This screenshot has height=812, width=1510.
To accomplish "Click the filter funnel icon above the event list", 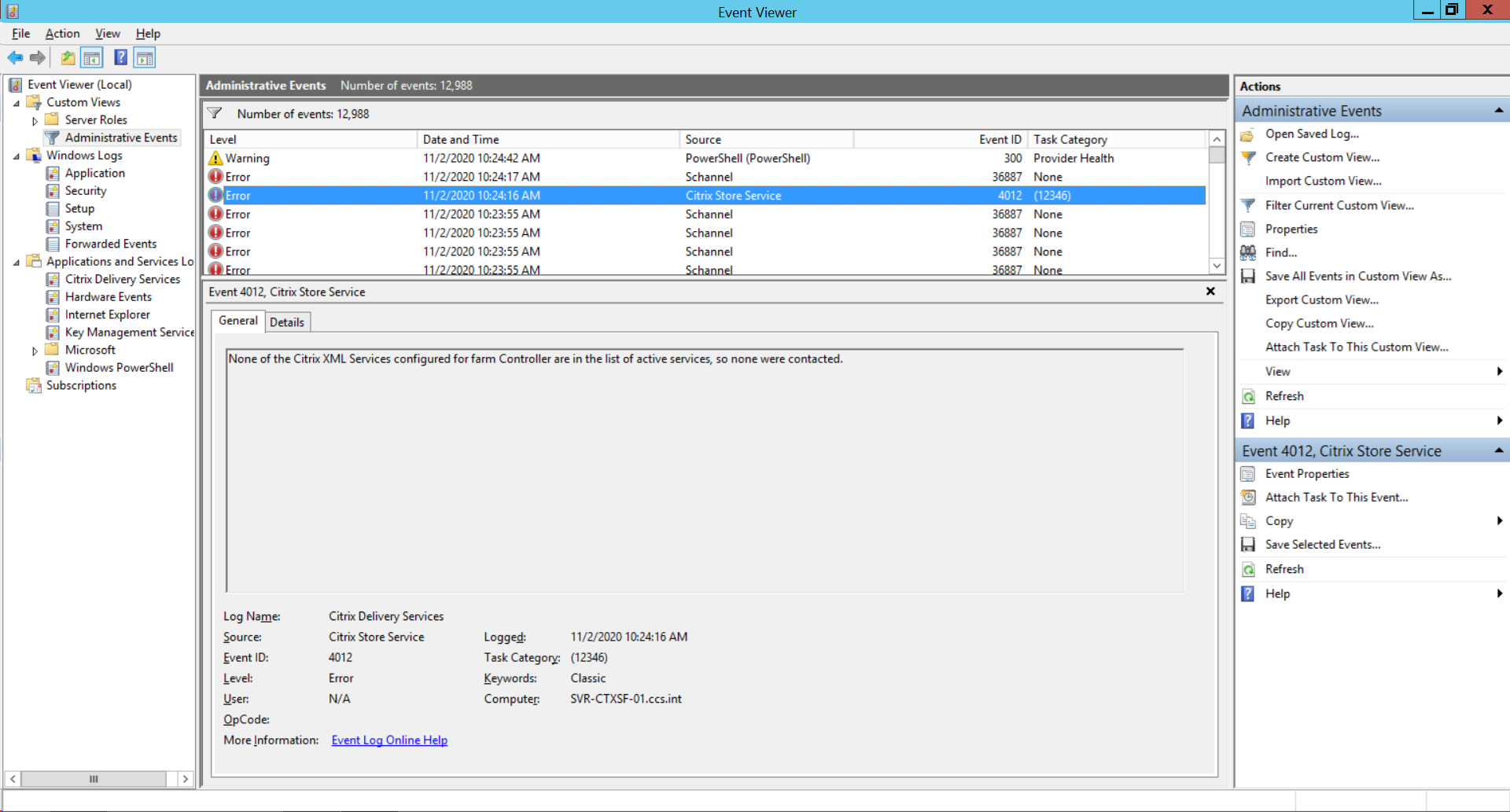I will point(215,113).
